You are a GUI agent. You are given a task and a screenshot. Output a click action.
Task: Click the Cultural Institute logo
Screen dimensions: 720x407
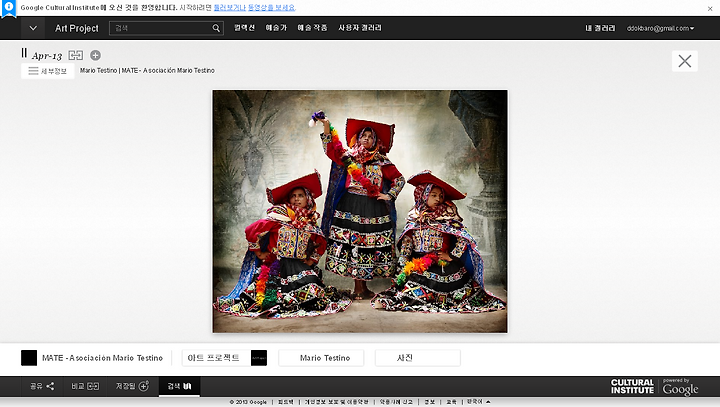click(632, 386)
